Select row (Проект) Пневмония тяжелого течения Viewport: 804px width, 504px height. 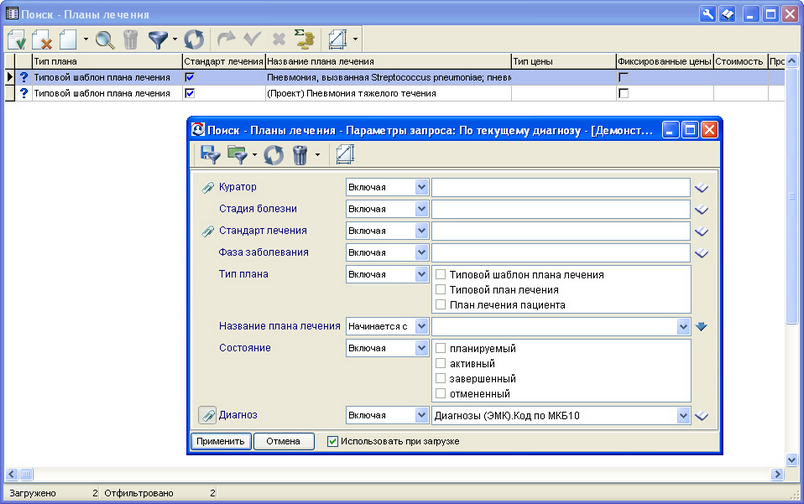point(395,93)
